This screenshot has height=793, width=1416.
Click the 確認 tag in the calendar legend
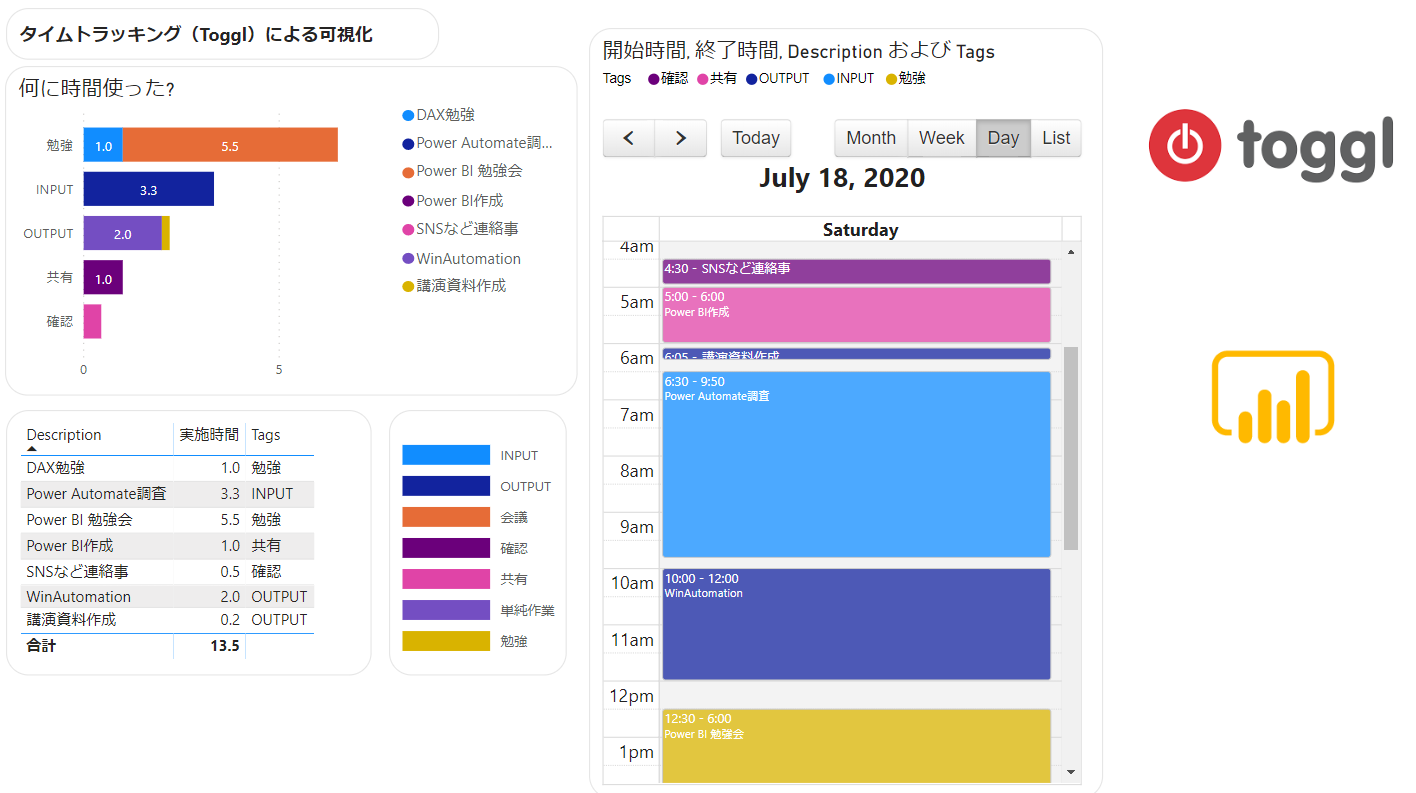pos(668,78)
